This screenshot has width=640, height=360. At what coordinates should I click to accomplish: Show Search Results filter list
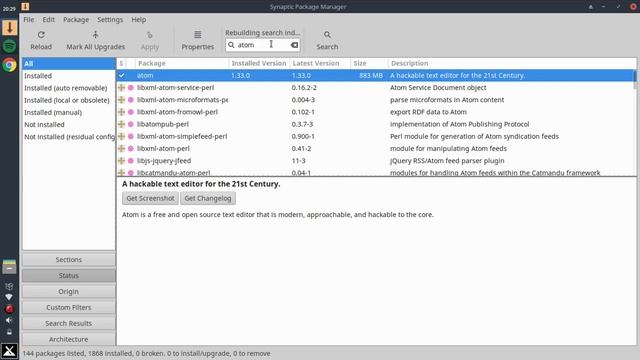point(69,323)
